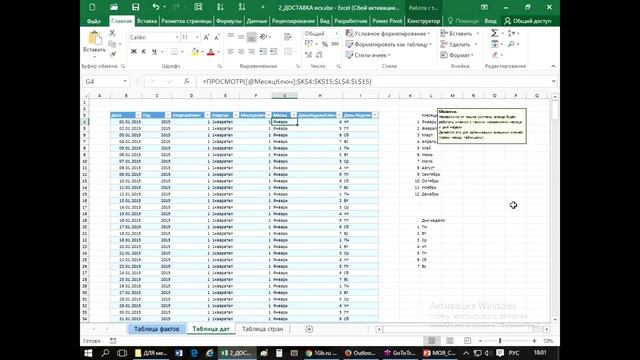Toggle bold Ж formatting
This screenshot has width=640, height=360.
coord(133,52)
